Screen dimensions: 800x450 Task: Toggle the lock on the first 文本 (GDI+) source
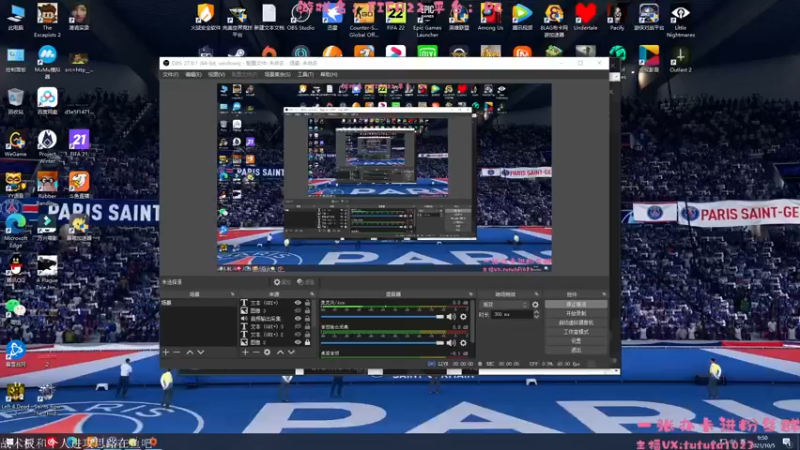[x=307, y=303]
